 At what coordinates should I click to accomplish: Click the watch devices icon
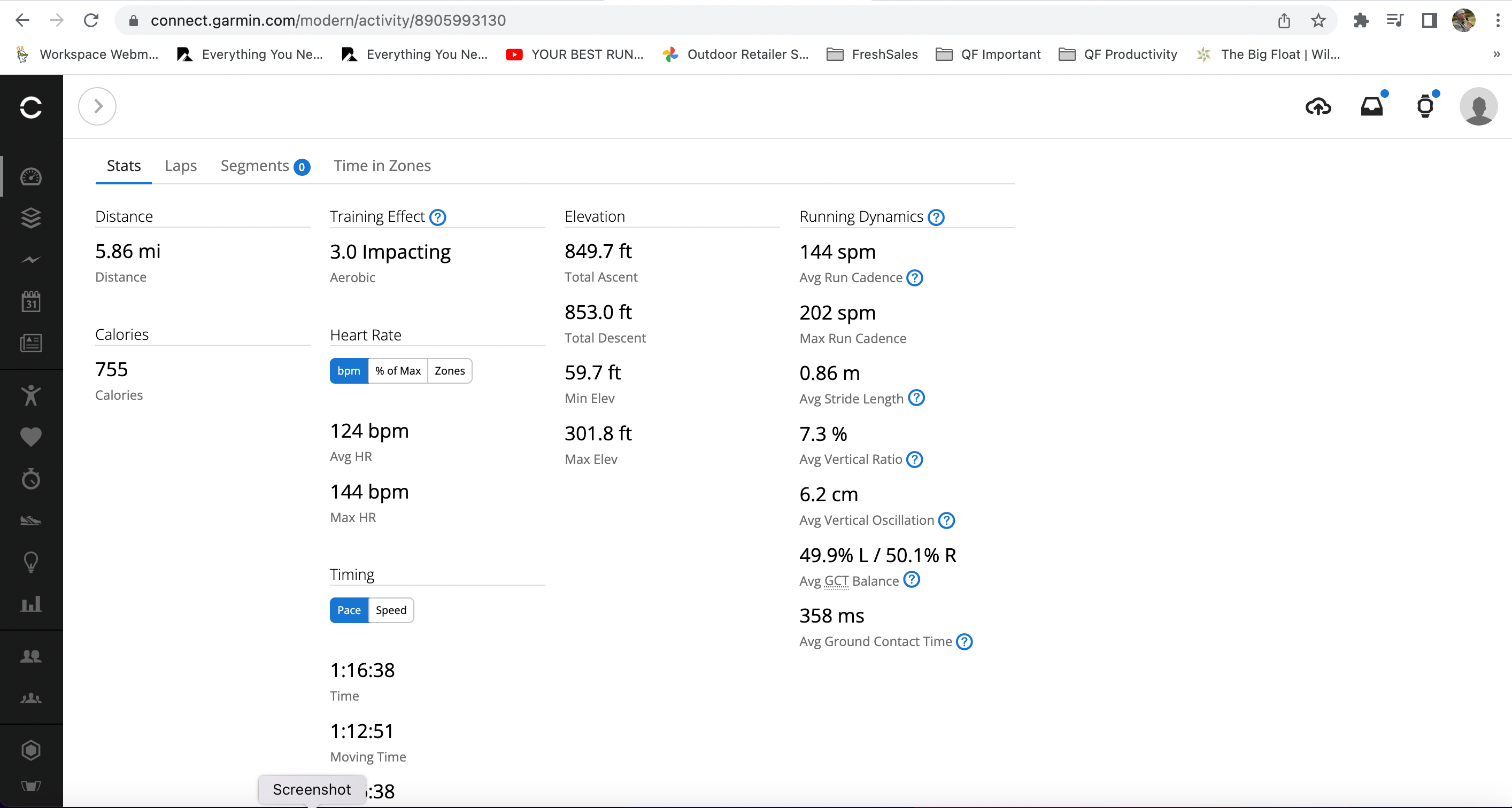(1425, 107)
